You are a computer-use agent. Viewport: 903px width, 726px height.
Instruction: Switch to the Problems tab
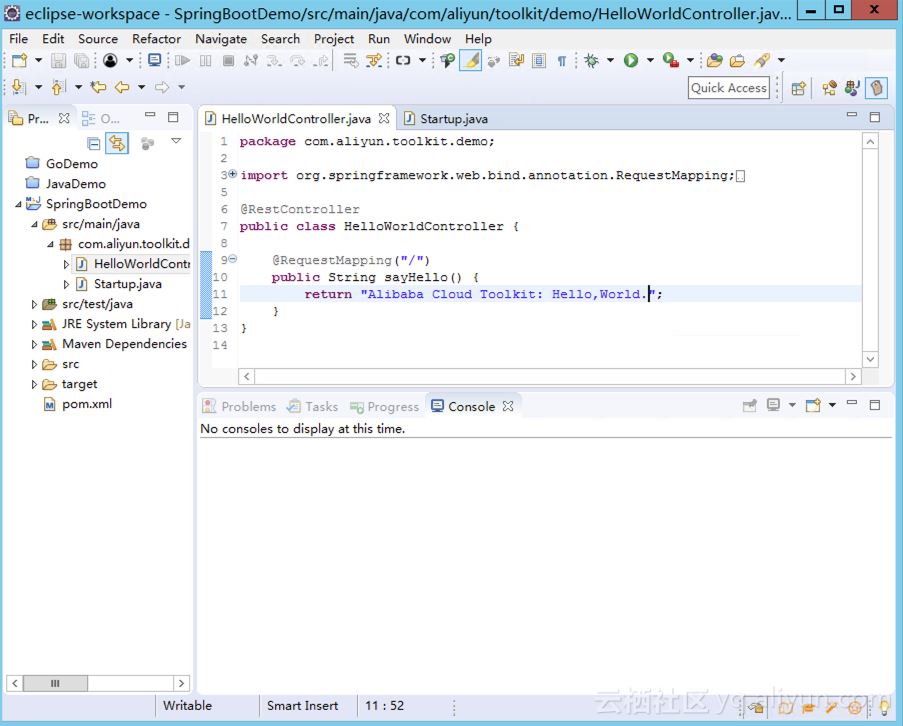240,406
